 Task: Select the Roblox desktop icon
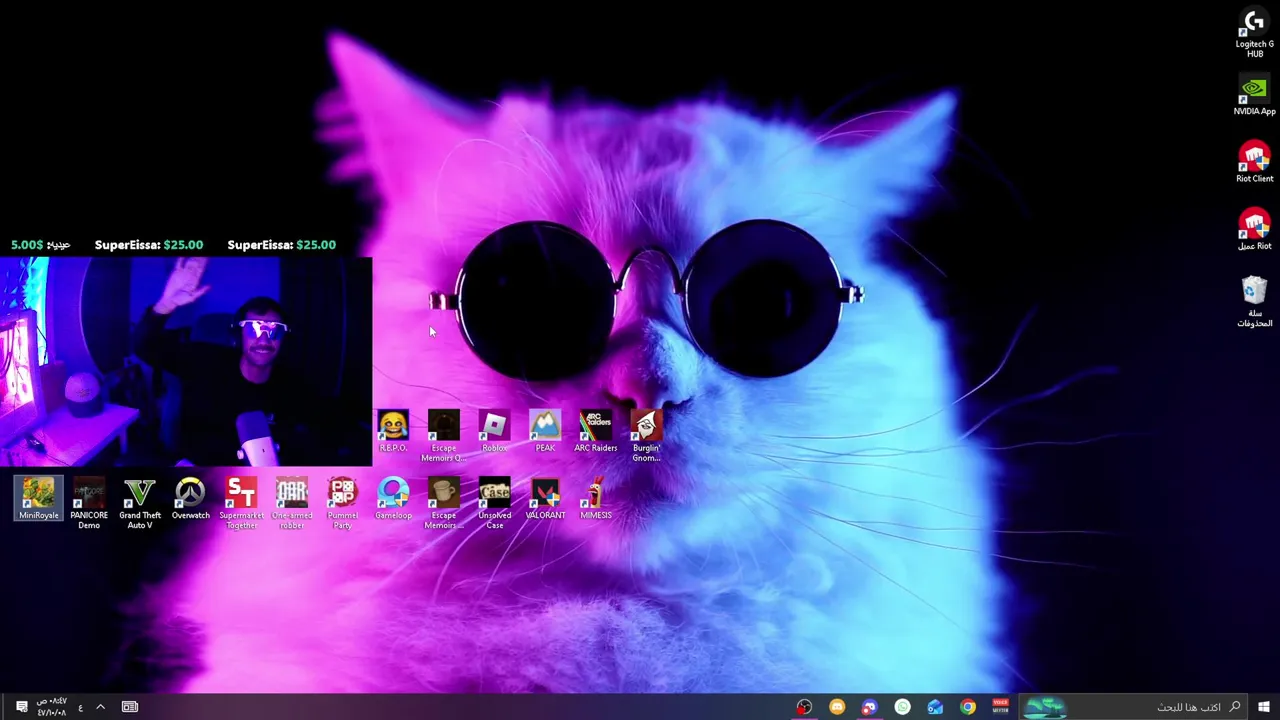click(x=494, y=432)
